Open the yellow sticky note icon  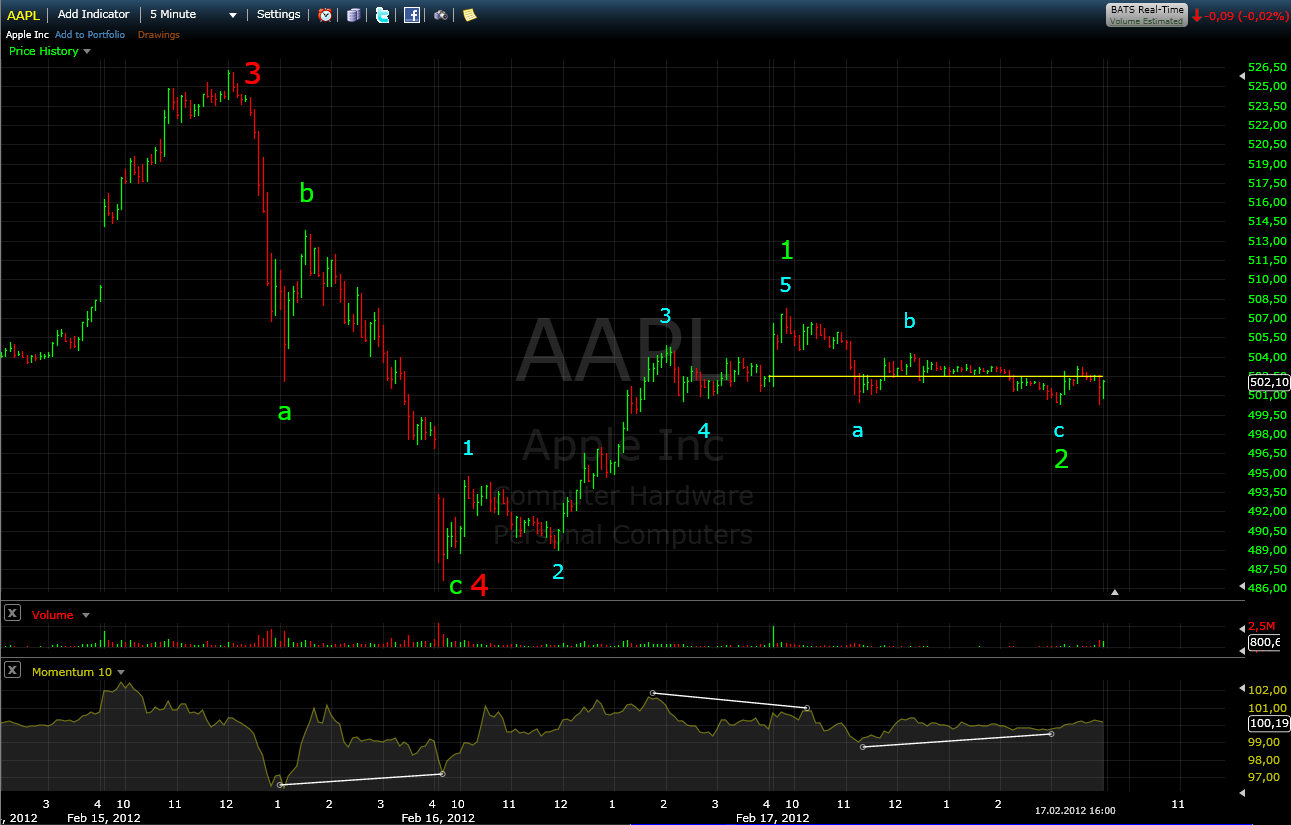click(469, 15)
